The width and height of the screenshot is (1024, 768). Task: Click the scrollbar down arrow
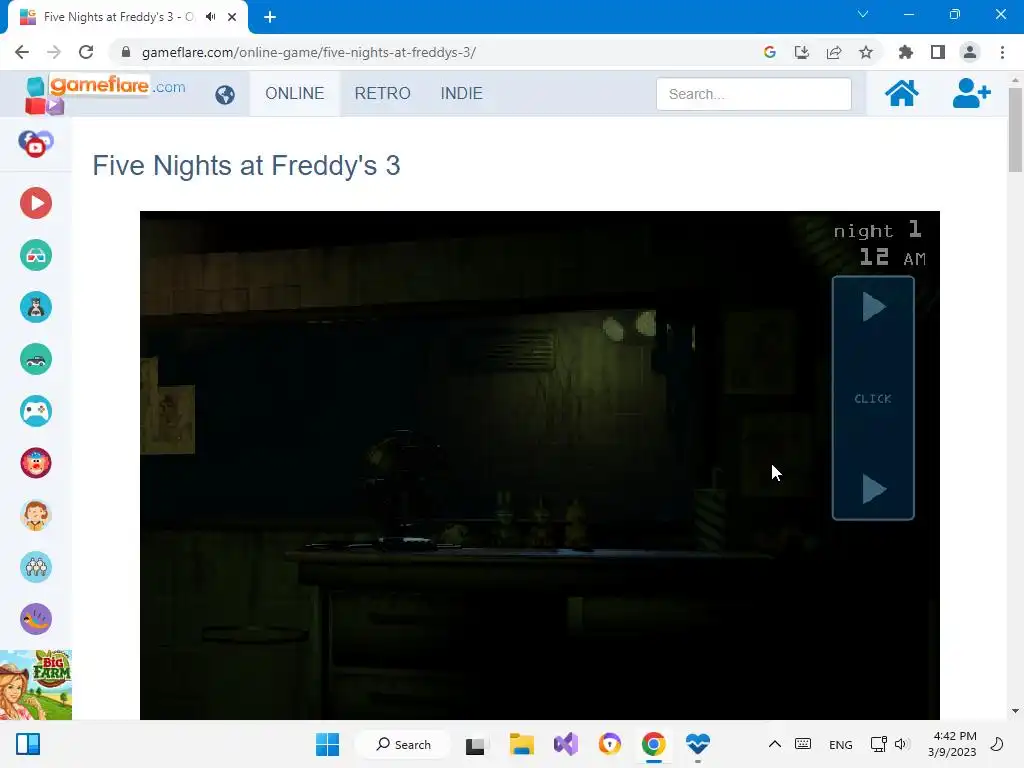[1015, 711]
